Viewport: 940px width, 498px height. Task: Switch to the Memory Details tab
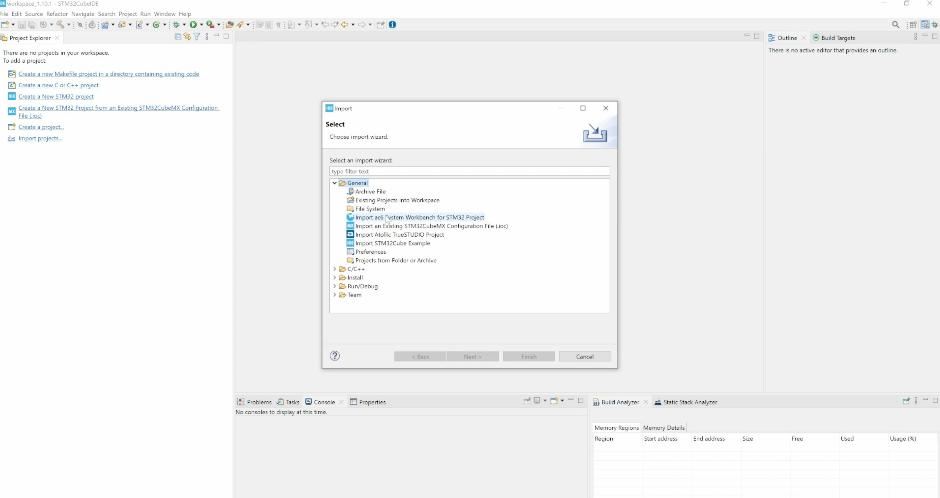pos(664,428)
